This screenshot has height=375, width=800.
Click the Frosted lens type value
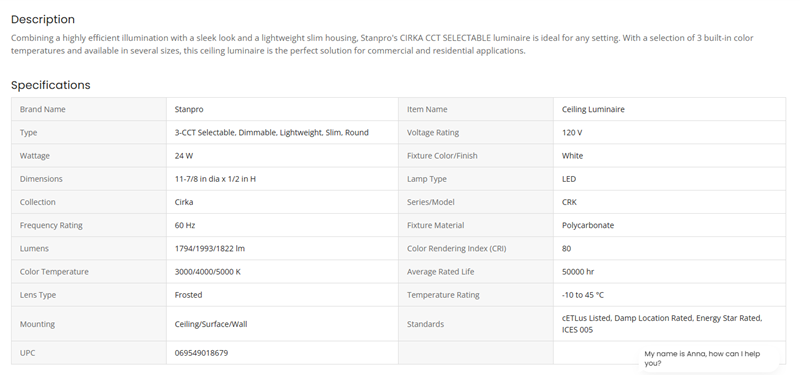[x=188, y=295]
